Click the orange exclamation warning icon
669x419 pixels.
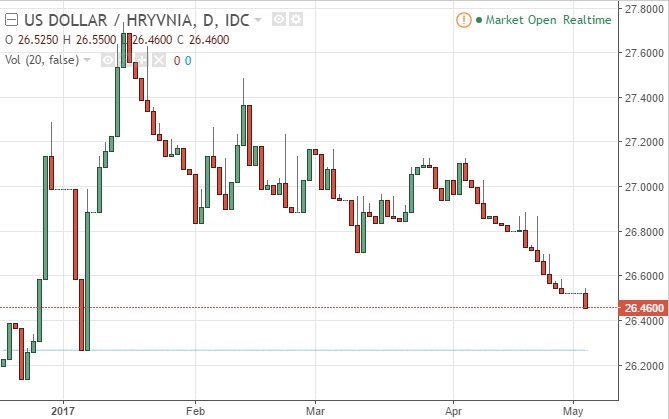click(x=464, y=20)
